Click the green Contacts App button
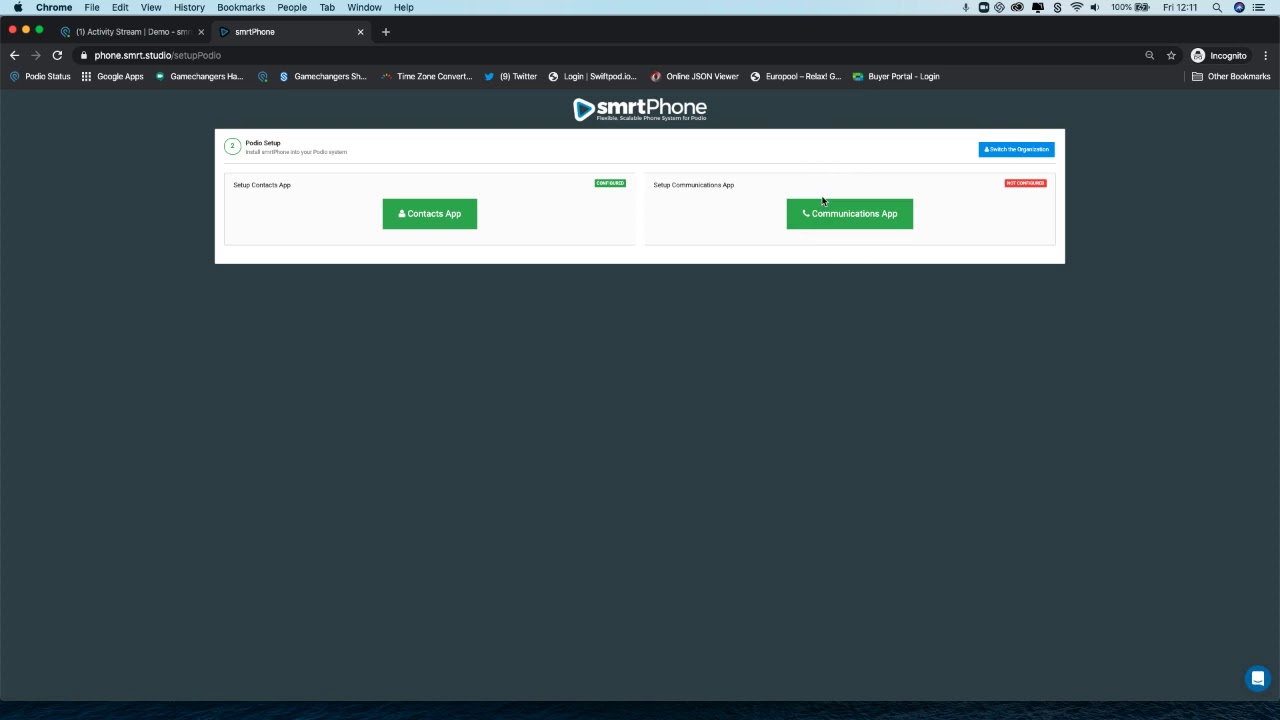 point(429,214)
